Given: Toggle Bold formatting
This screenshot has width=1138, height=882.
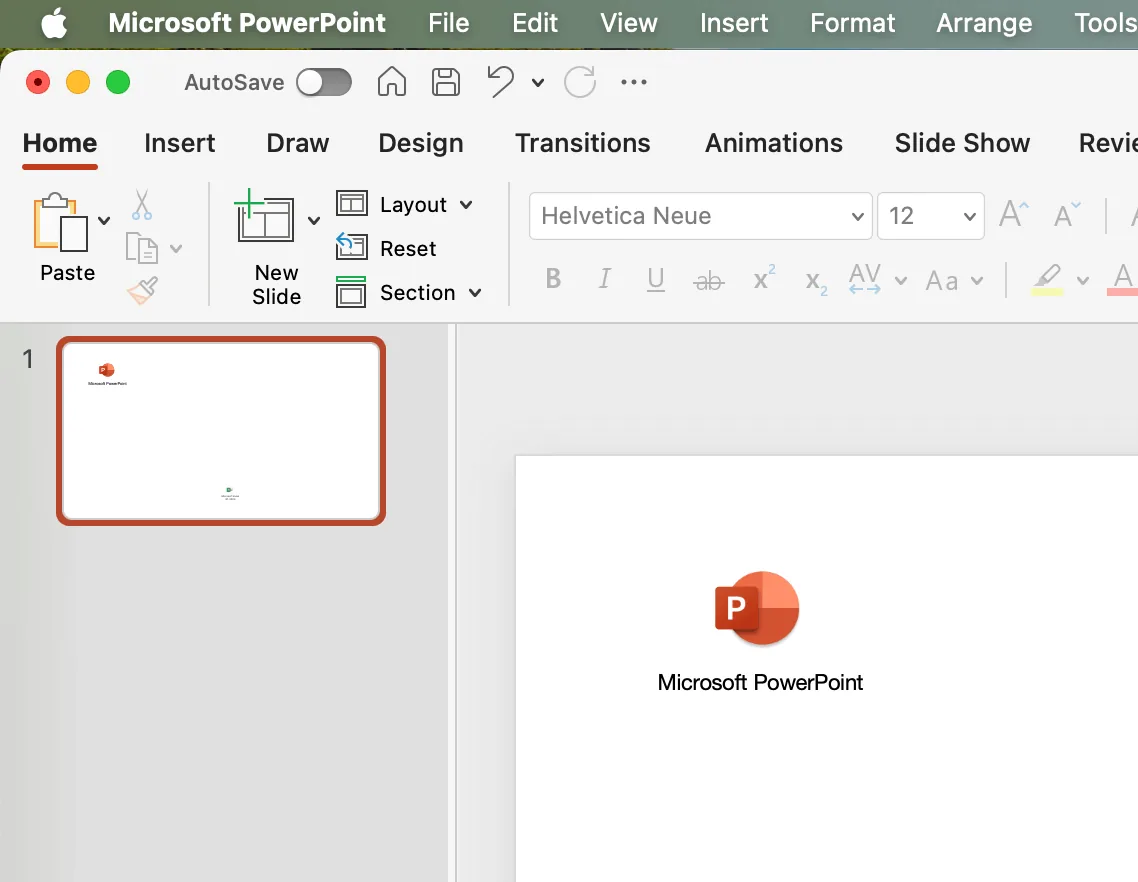Looking at the screenshot, I should click(553, 279).
